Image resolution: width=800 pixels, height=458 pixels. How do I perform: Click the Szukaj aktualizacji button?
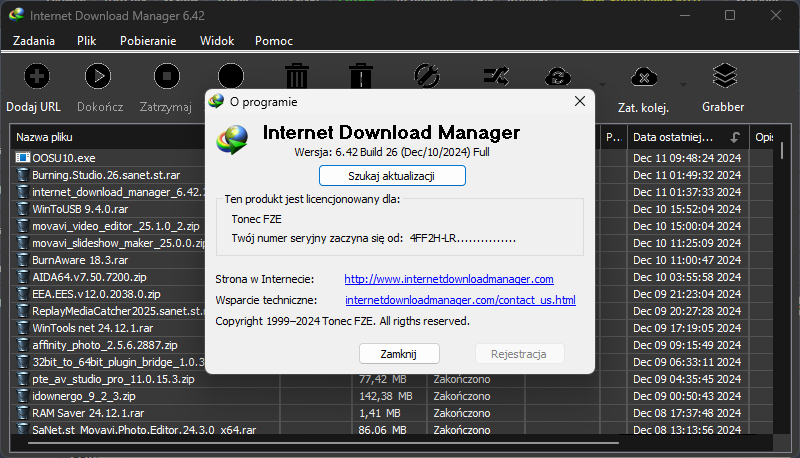point(392,176)
